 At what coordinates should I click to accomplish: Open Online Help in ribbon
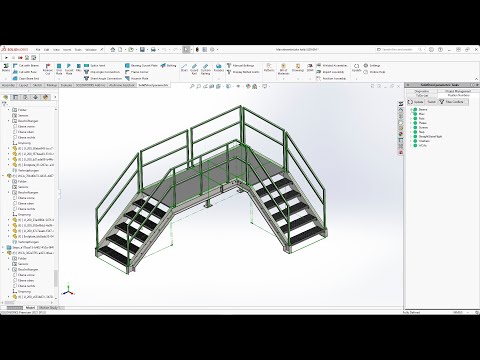(375, 72)
